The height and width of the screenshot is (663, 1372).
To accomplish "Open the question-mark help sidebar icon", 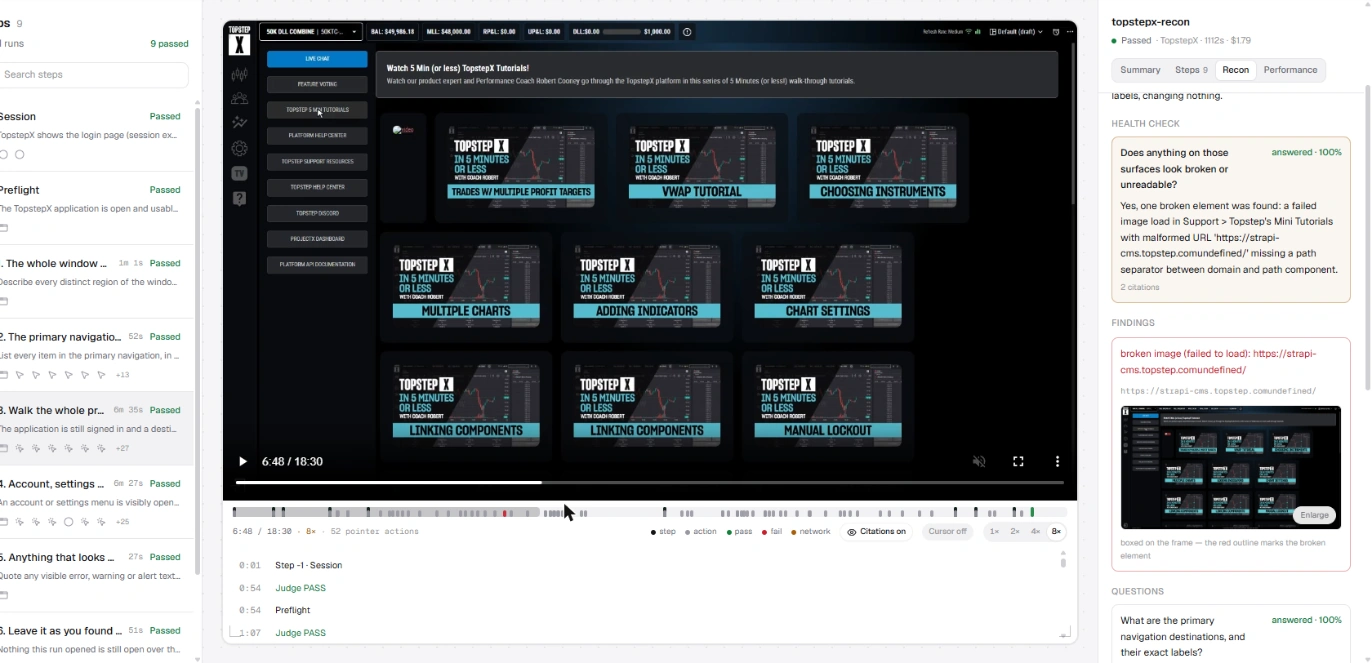I will tap(239, 198).
